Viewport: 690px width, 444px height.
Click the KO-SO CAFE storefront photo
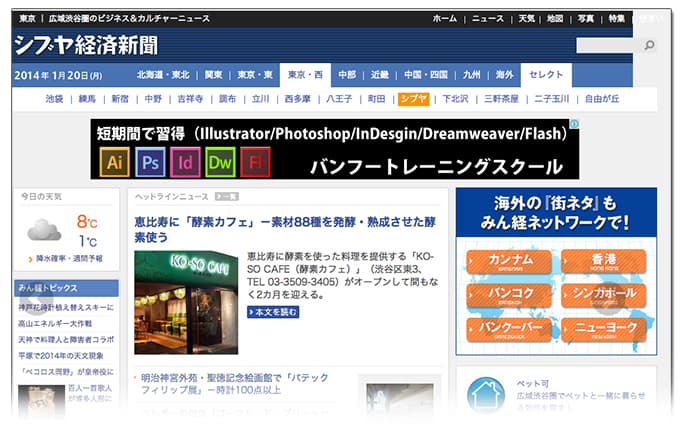(186, 302)
